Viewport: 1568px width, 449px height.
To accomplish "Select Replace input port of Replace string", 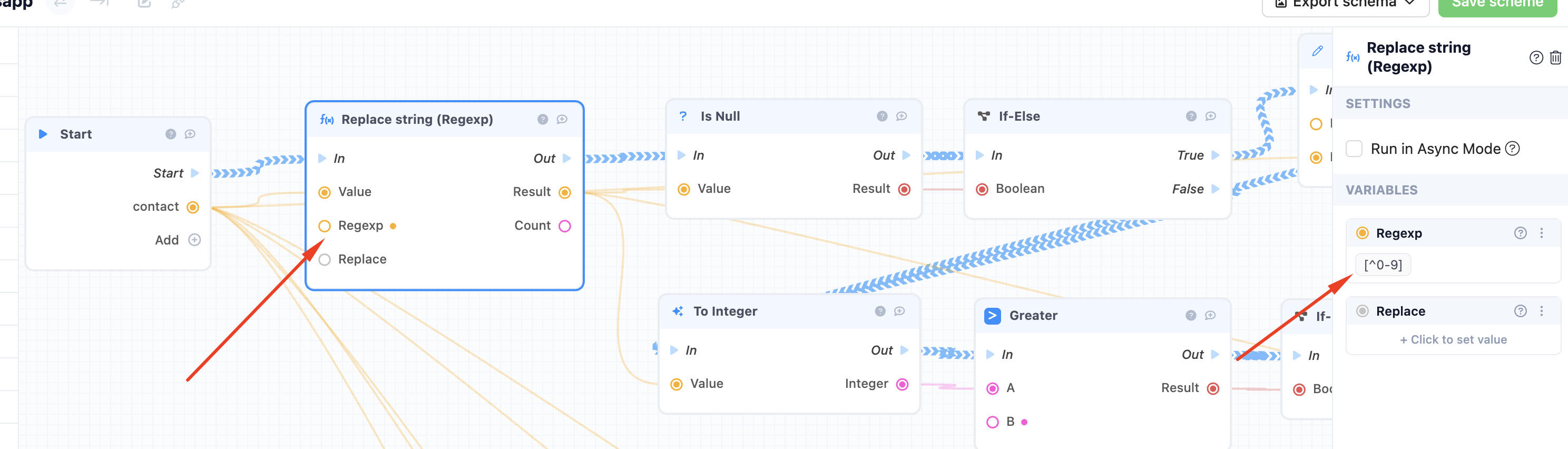I will (x=325, y=259).
